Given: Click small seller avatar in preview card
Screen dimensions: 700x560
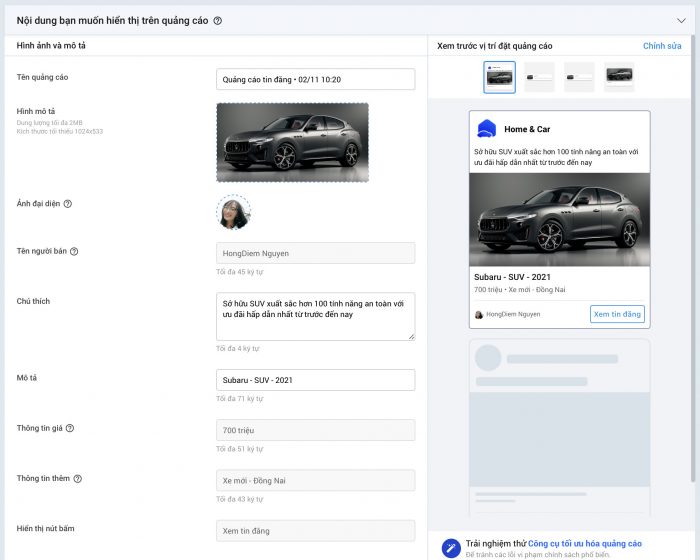Looking at the screenshot, I should tap(479, 315).
